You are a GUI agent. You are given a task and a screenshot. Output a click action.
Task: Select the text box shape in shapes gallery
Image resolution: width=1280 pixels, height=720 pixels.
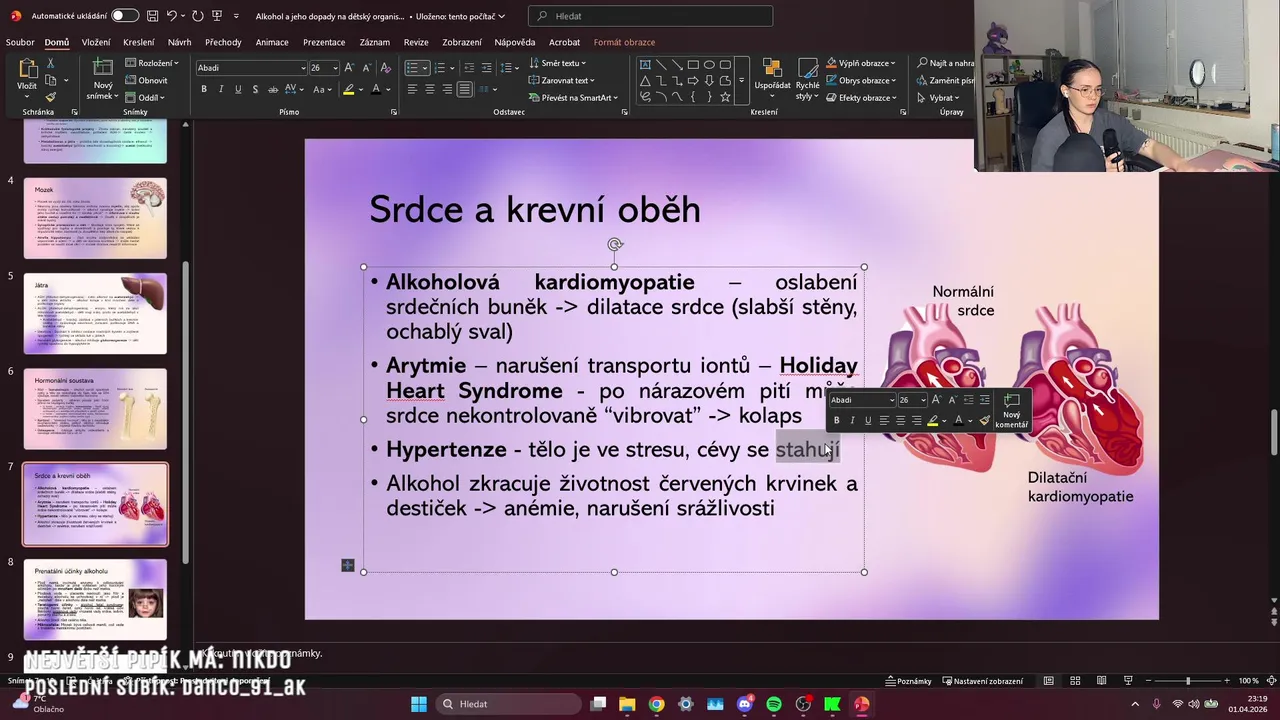coord(645,64)
